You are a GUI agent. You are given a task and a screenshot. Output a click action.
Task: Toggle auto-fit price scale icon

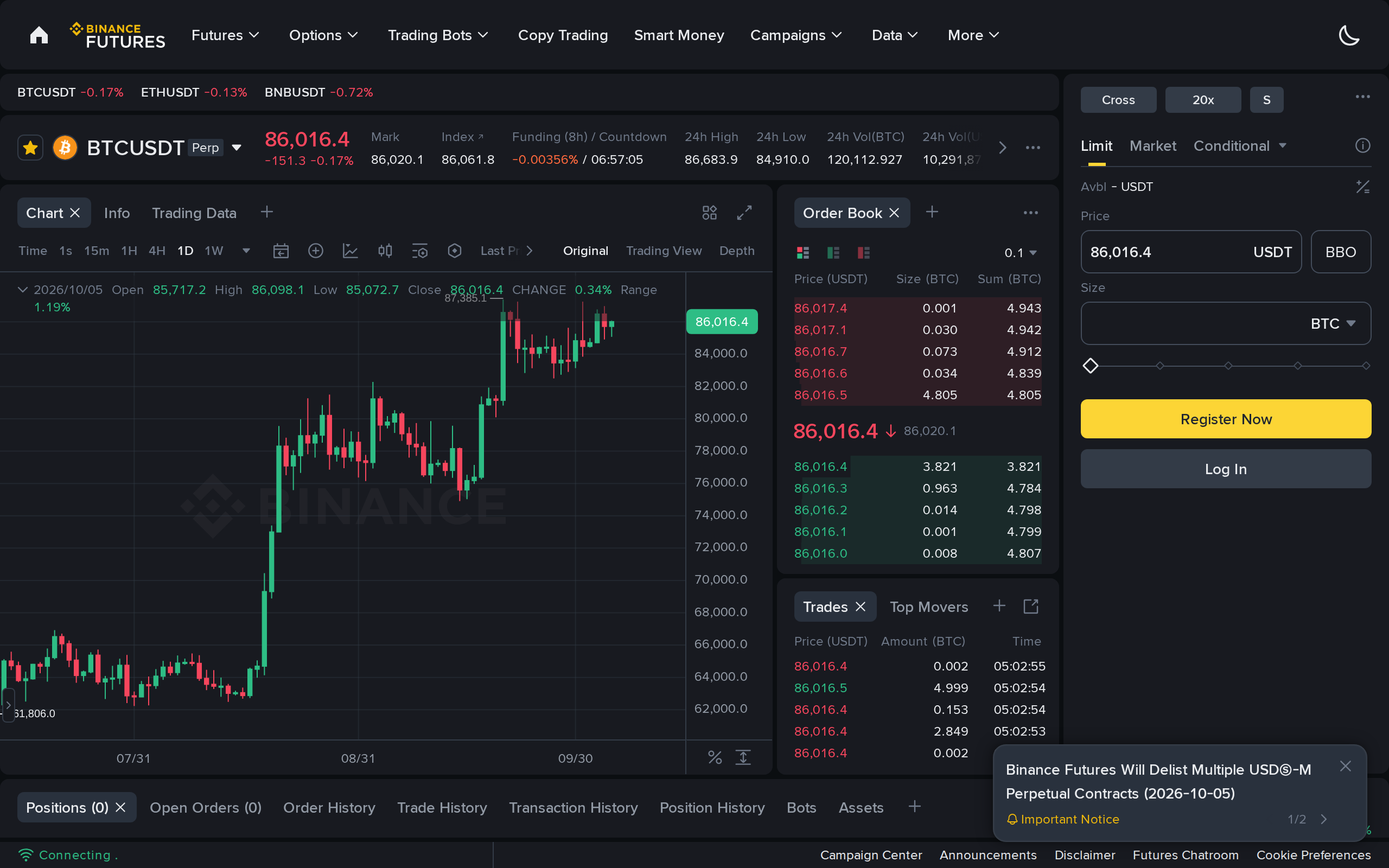(743, 758)
